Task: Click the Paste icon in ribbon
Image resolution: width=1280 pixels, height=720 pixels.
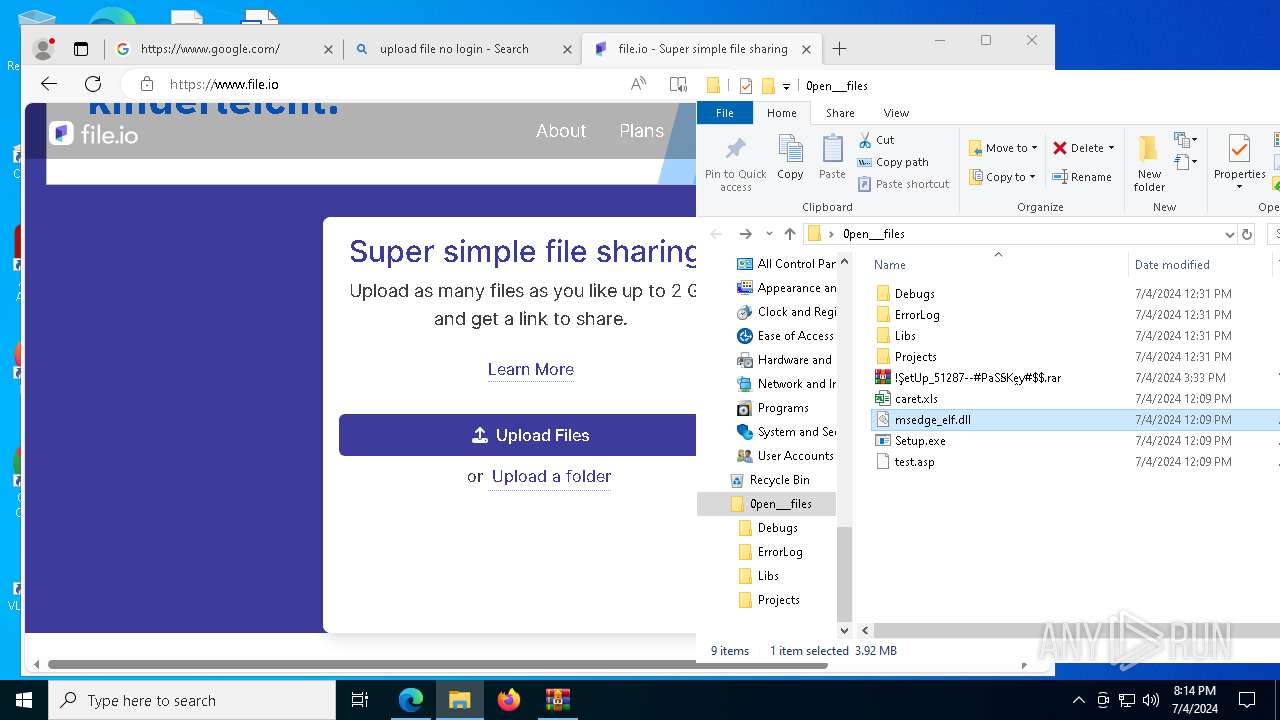Action: (x=832, y=158)
